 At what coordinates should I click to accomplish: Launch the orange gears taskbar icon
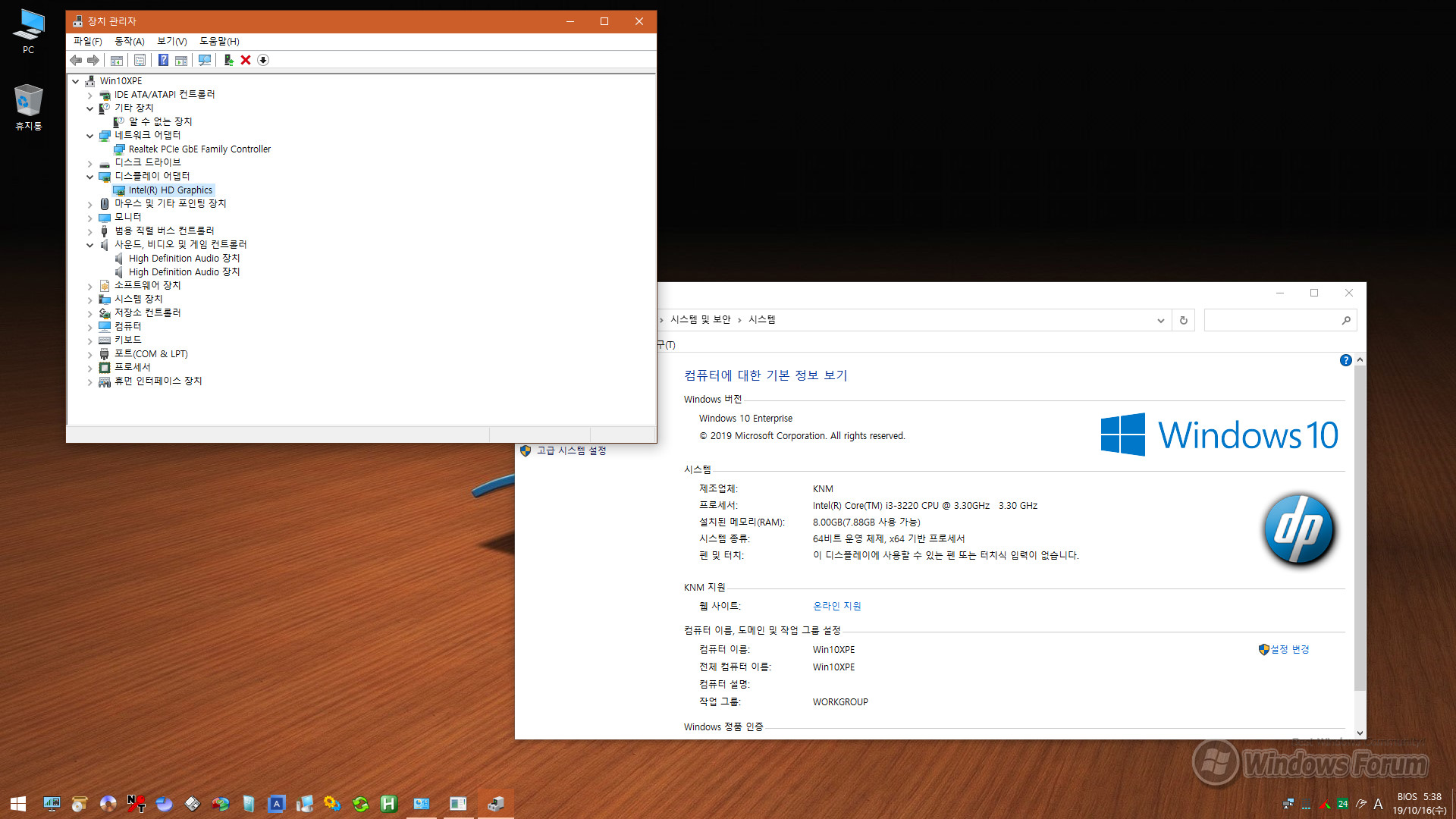[333, 804]
